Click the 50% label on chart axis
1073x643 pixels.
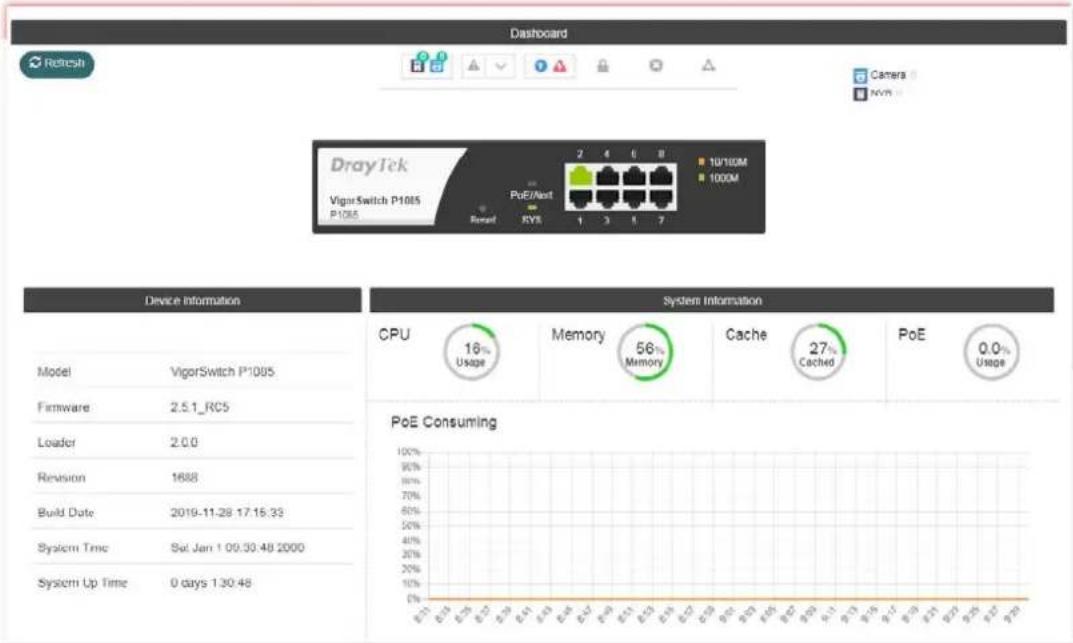[x=411, y=525]
